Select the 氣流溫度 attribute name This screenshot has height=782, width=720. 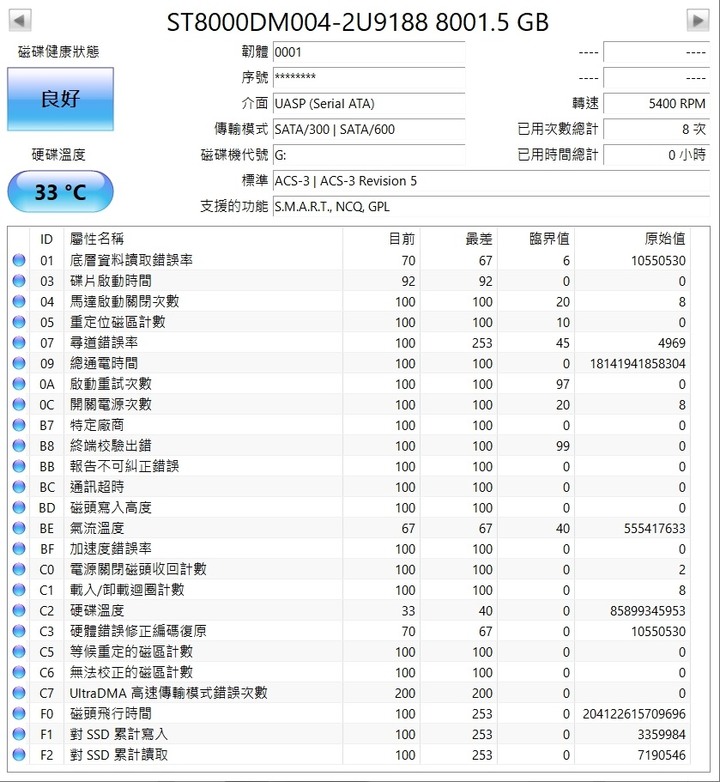pyautogui.click(x=97, y=528)
